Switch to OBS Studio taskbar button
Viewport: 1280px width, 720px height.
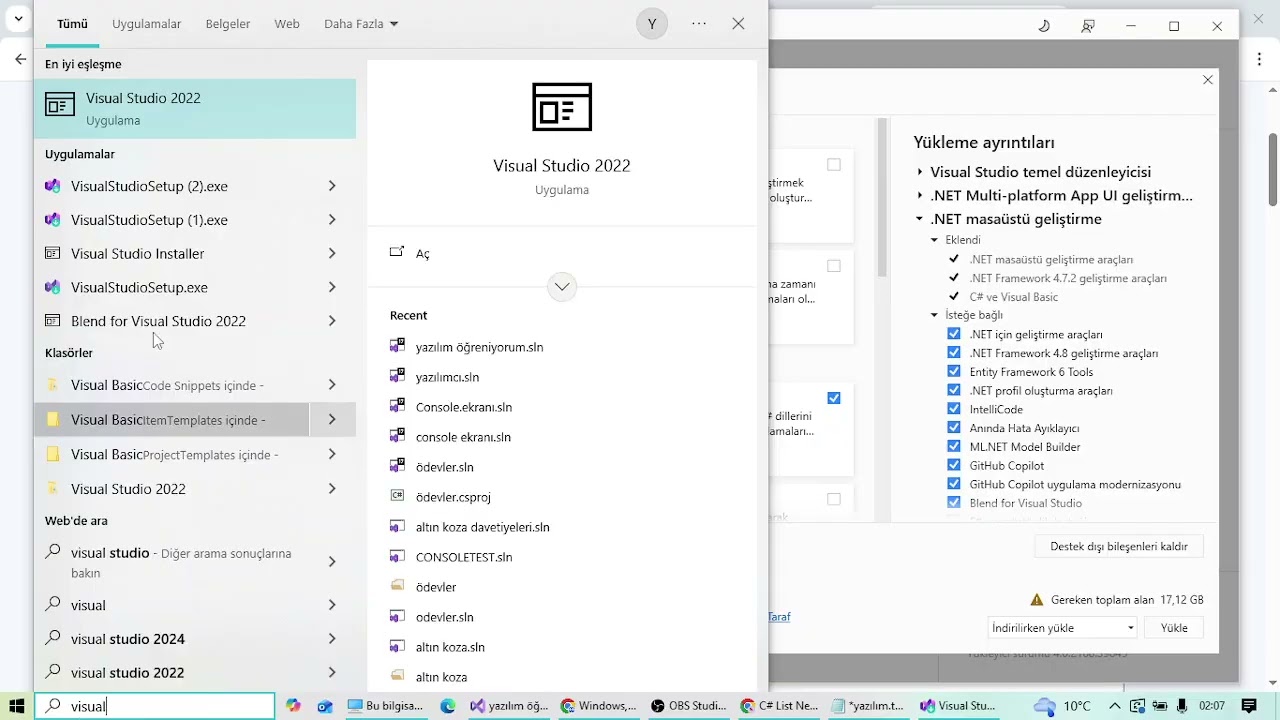click(x=689, y=706)
